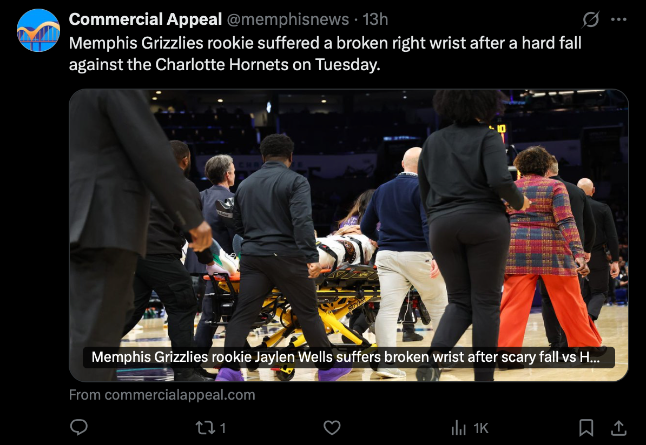
Task: Open the Commercial Appeal profile avatar
Action: [x=38, y=30]
